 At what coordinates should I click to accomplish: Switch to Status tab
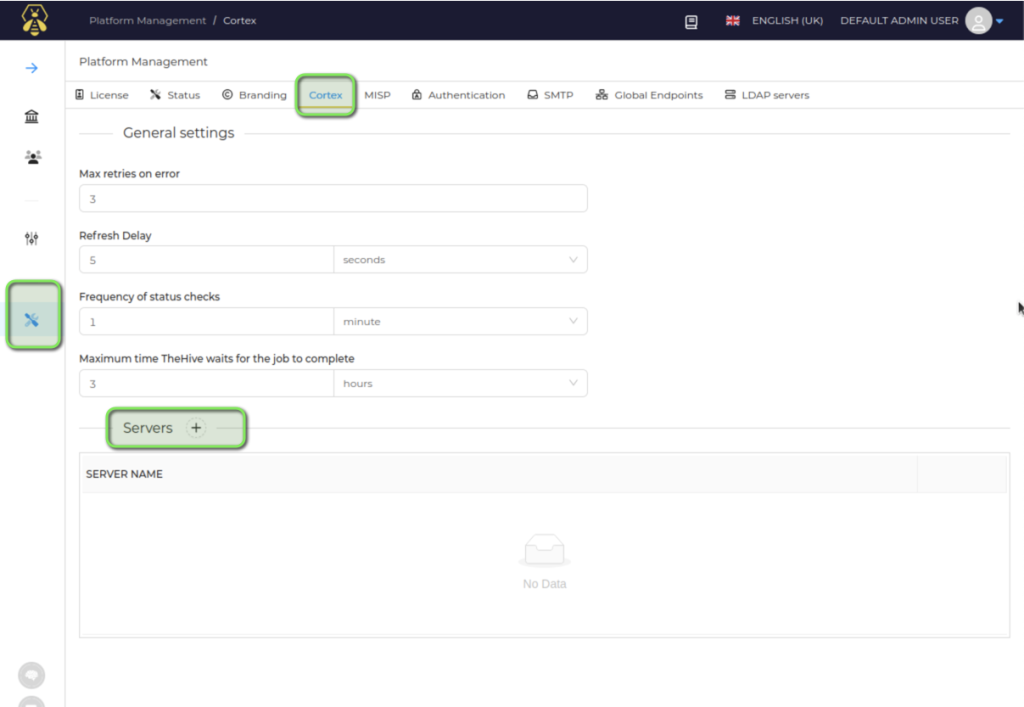(x=175, y=95)
